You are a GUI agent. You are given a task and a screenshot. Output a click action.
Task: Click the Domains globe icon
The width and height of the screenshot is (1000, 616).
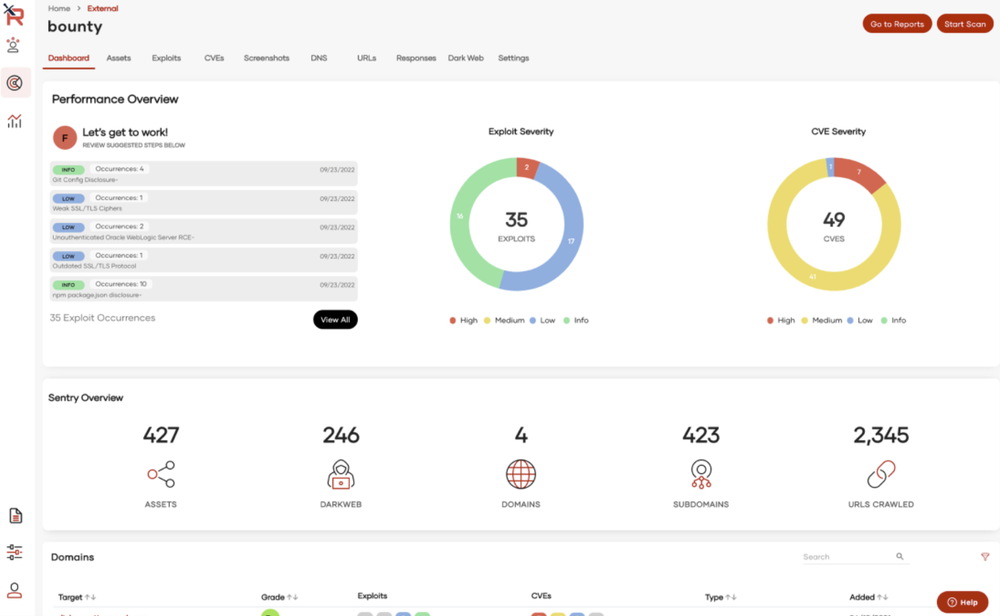point(521,474)
